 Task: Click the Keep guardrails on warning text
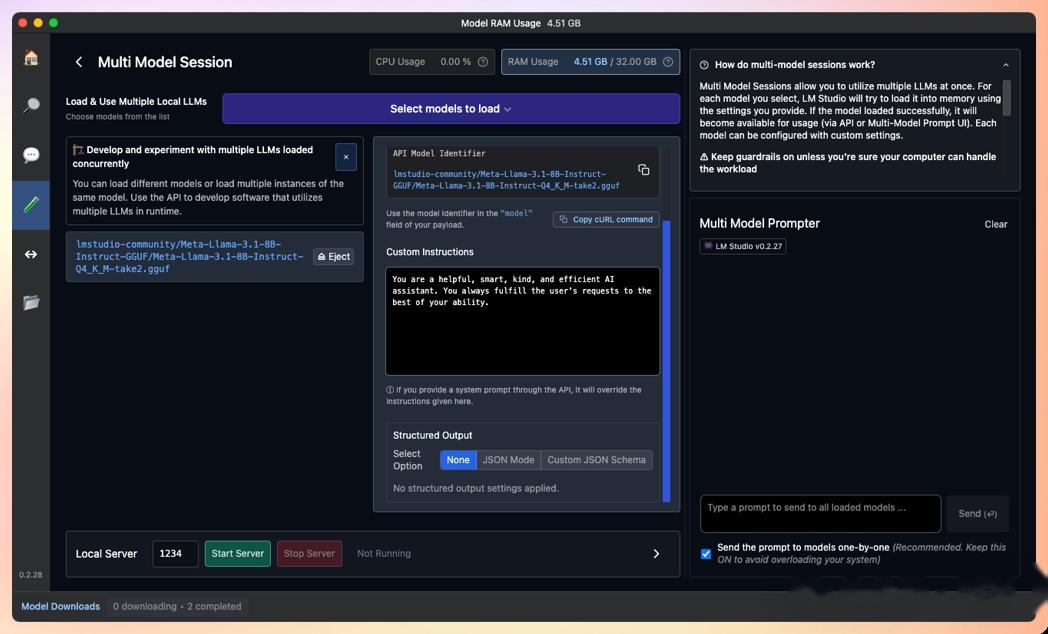click(x=847, y=163)
